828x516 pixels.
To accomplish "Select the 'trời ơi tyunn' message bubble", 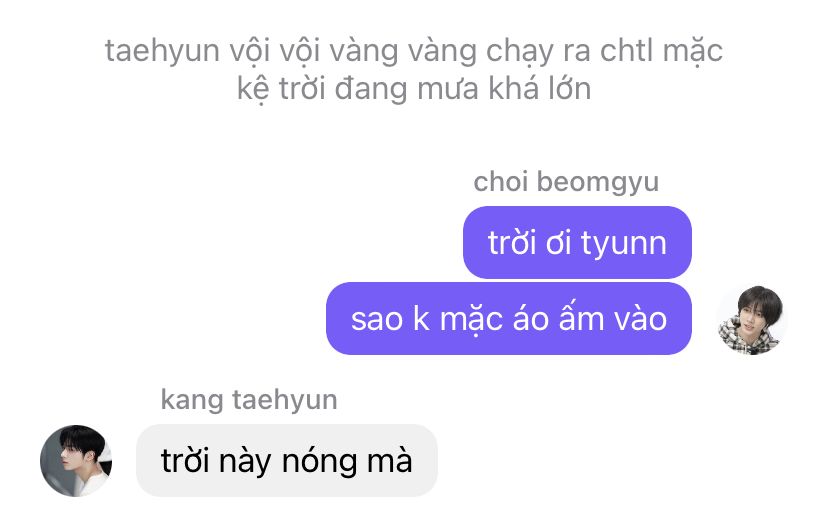I will [x=577, y=242].
